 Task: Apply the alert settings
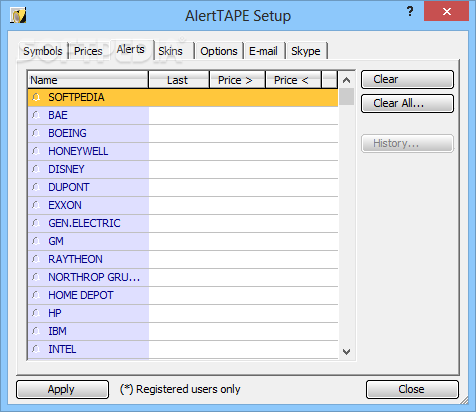click(x=62, y=389)
